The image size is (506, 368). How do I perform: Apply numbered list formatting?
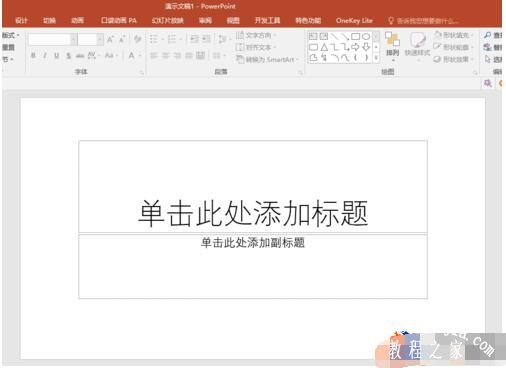pos(172,40)
